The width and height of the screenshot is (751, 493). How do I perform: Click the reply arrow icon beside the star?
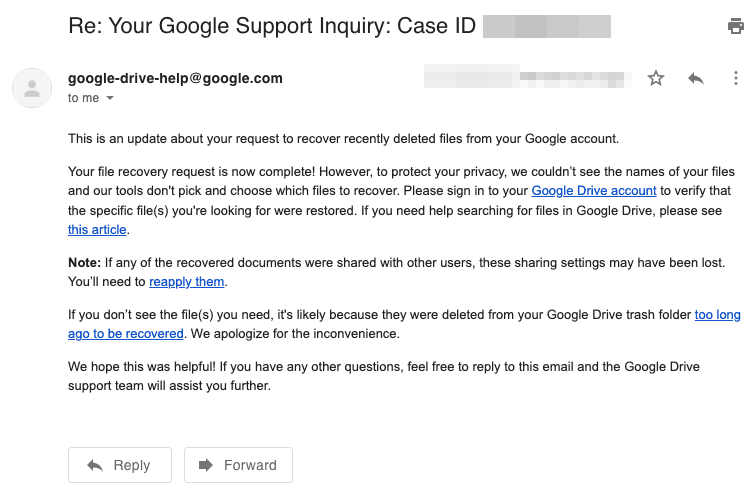tap(695, 78)
